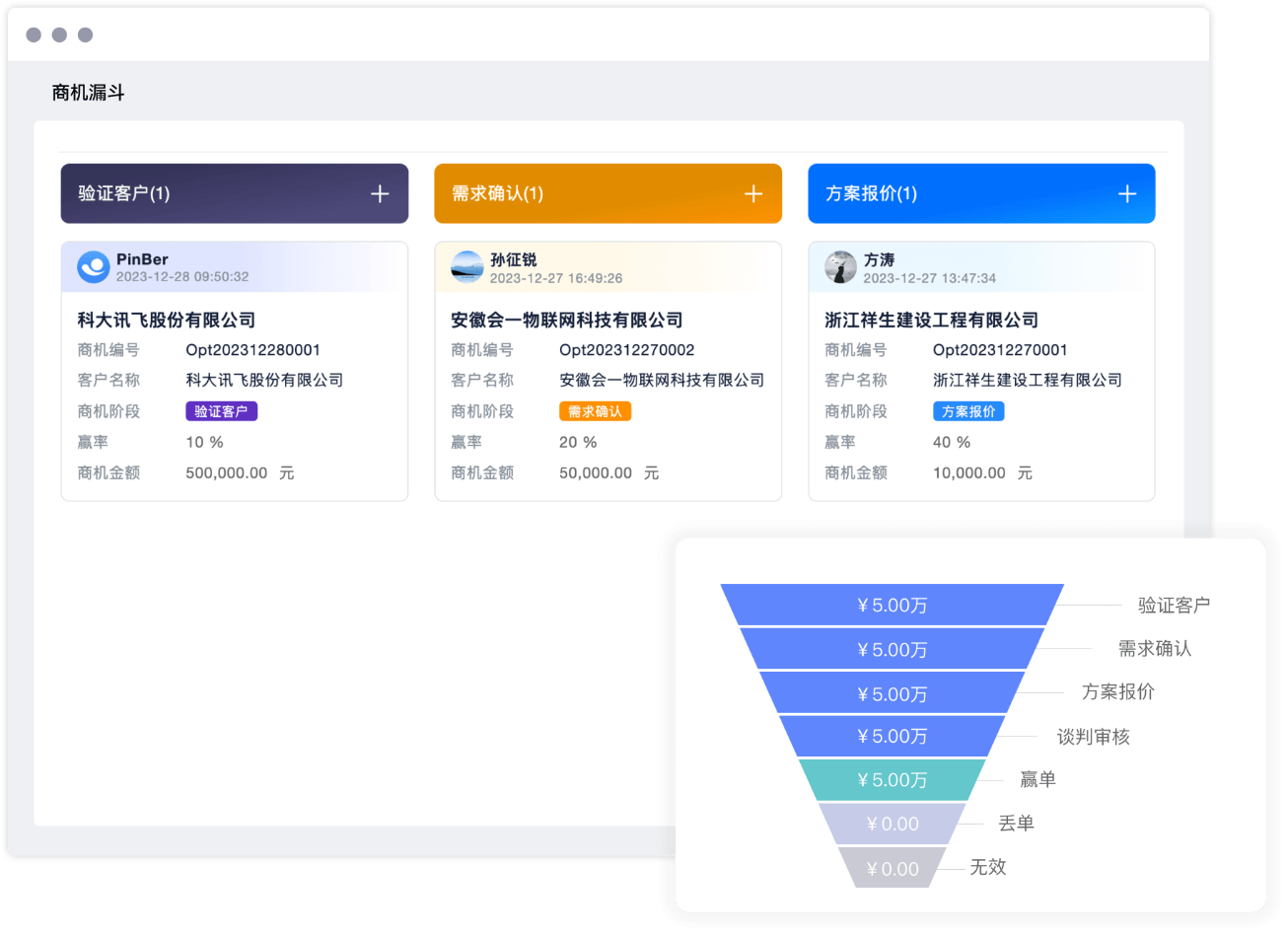
Task: Select 方涛 user avatar photo
Action: [840, 267]
